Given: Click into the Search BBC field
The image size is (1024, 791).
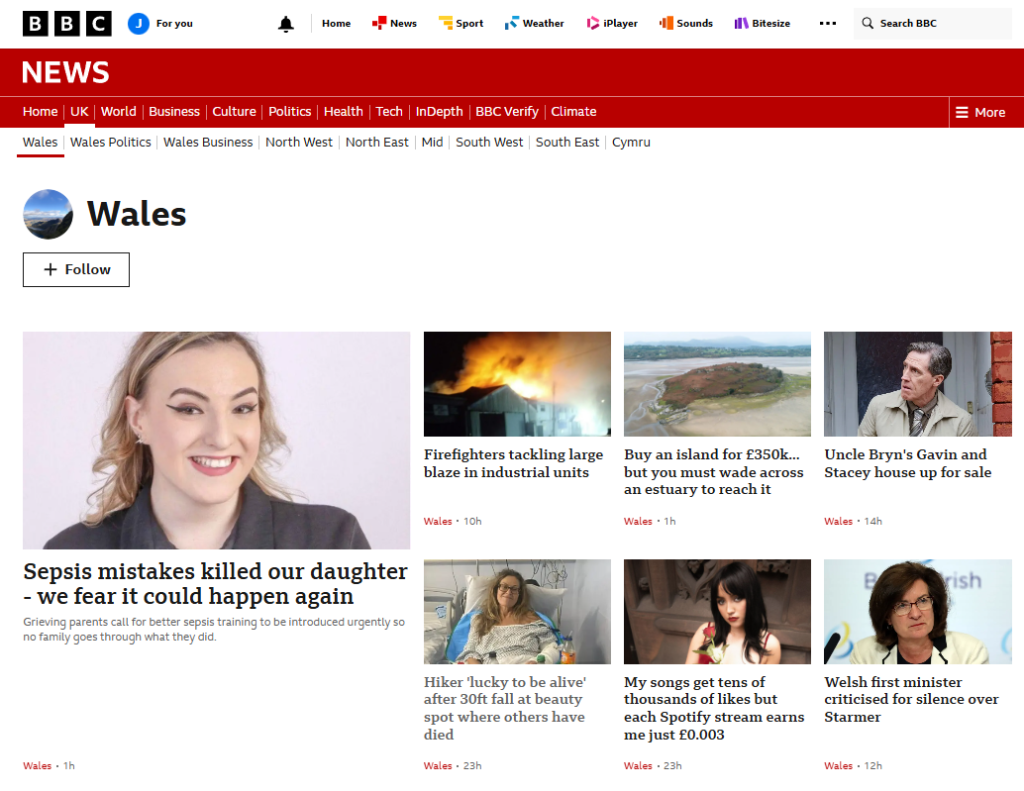Looking at the screenshot, I should 940,23.
